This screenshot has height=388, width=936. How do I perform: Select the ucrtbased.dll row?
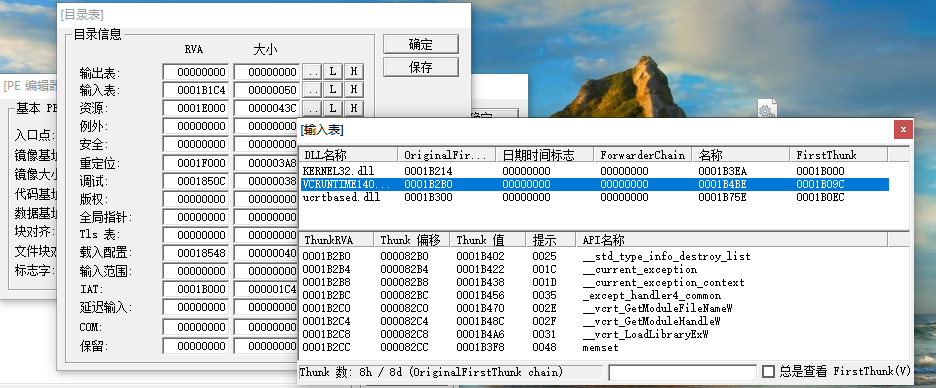(595, 197)
